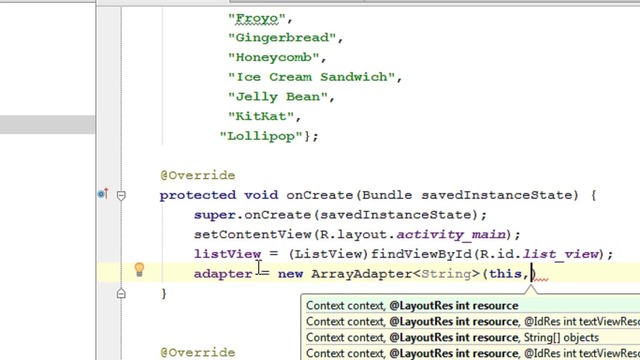Click the findViewById call

[421, 254]
